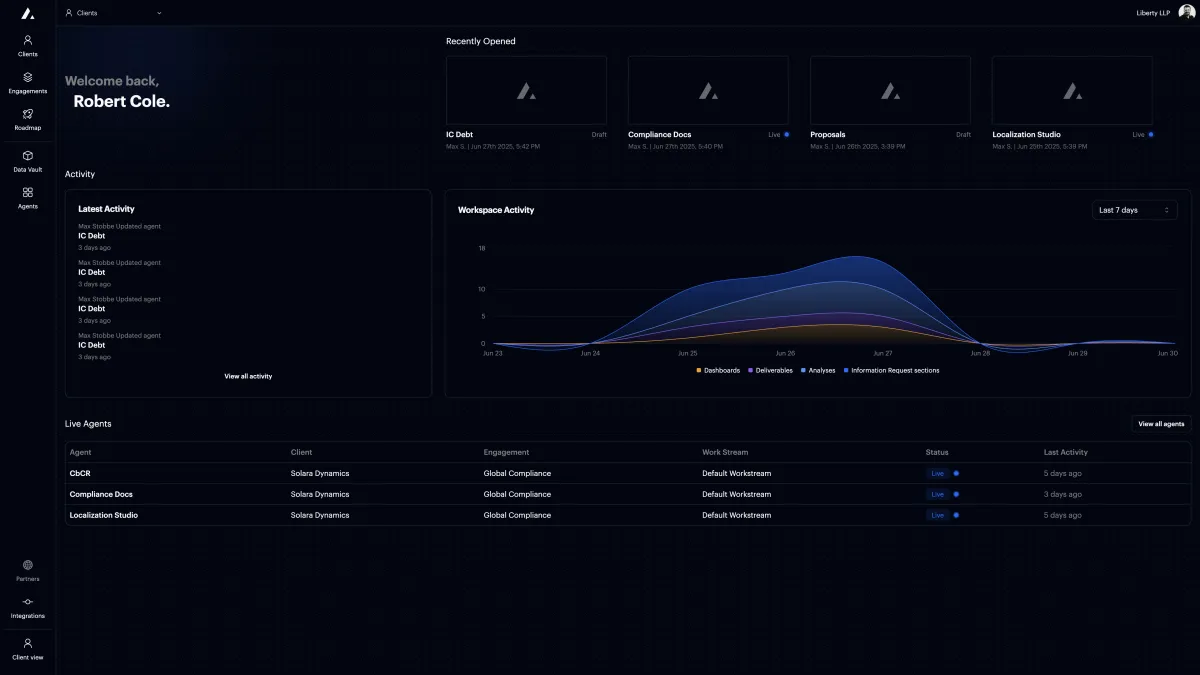The width and height of the screenshot is (1200, 675).
Task: Select the Integrations icon in the sidebar
Action: [27, 607]
